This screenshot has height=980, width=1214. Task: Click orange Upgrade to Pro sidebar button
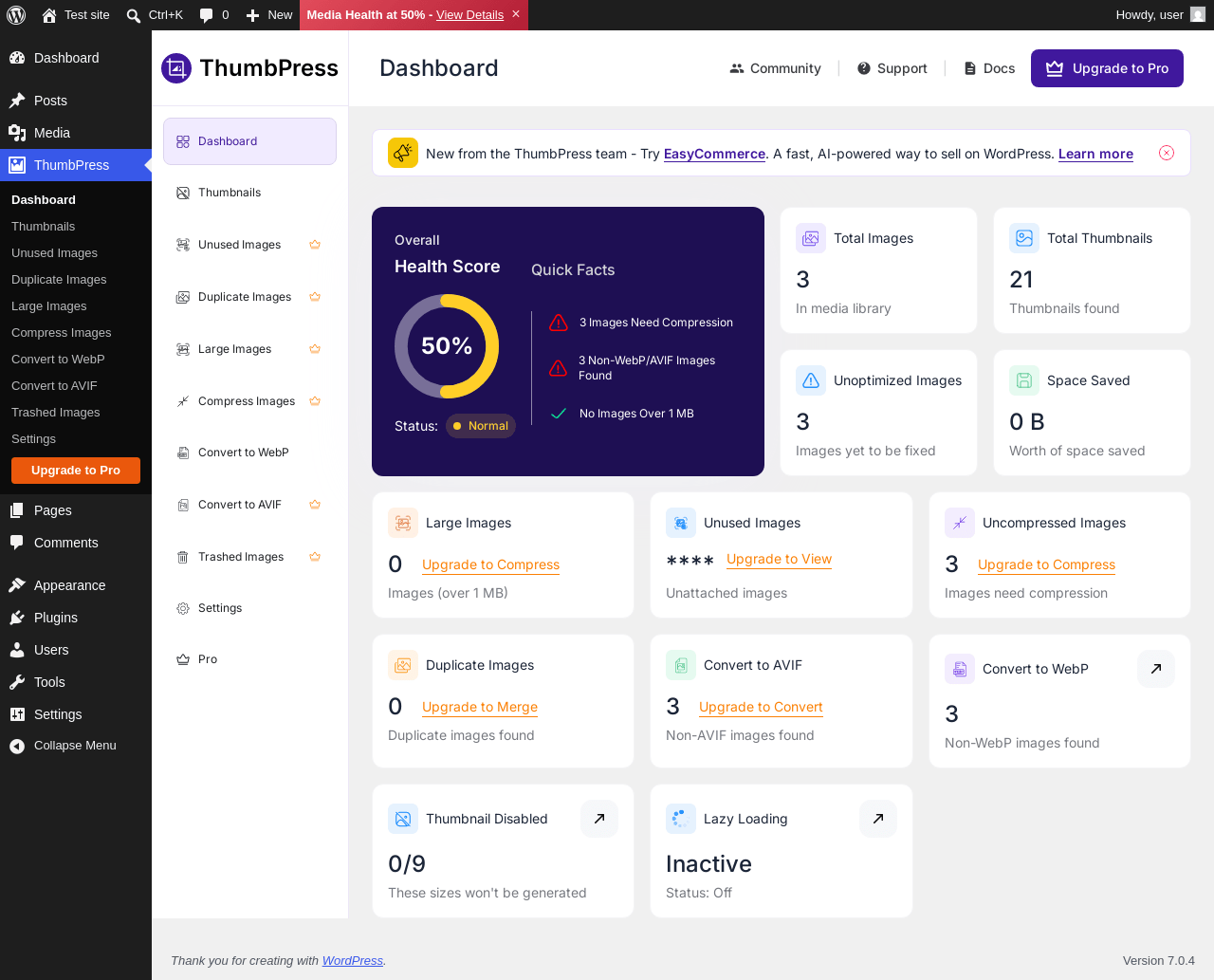(x=76, y=471)
